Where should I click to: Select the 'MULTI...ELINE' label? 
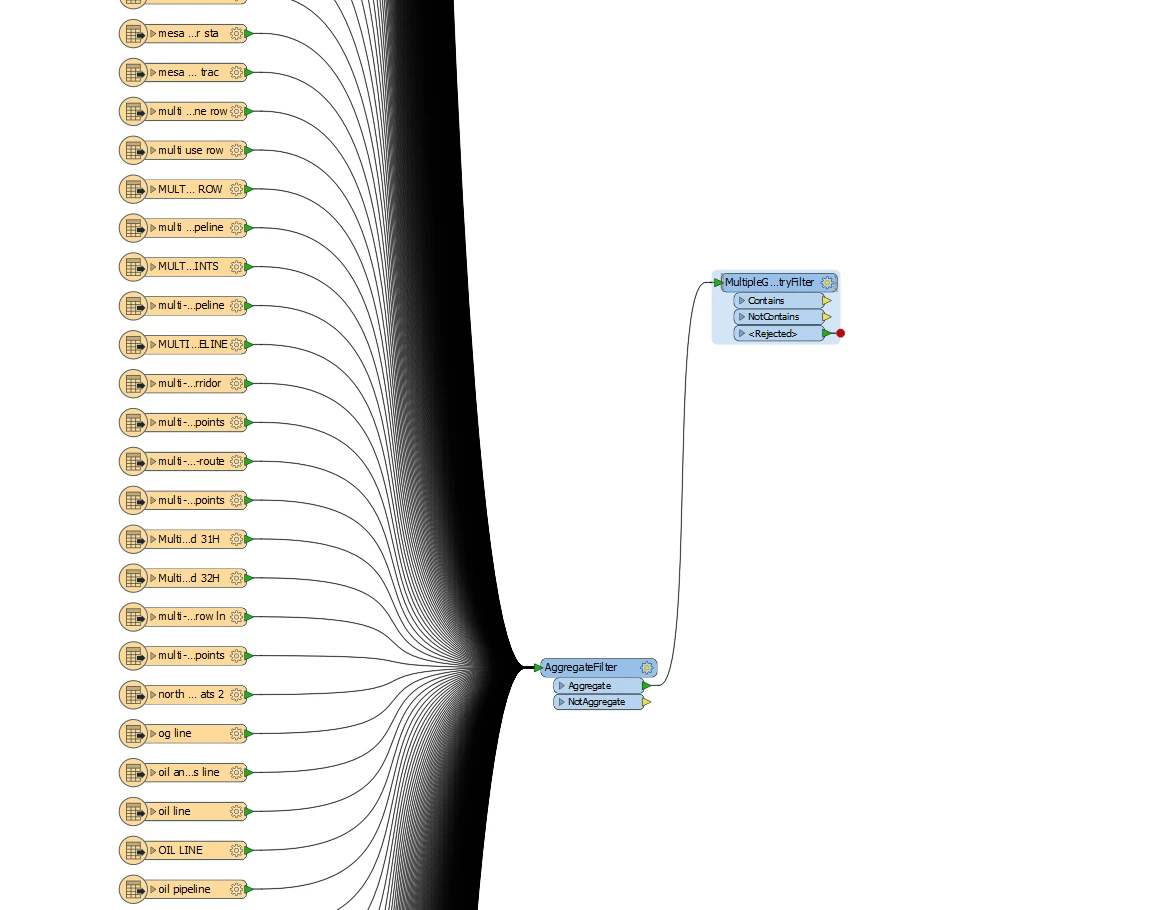click(193, 345)
